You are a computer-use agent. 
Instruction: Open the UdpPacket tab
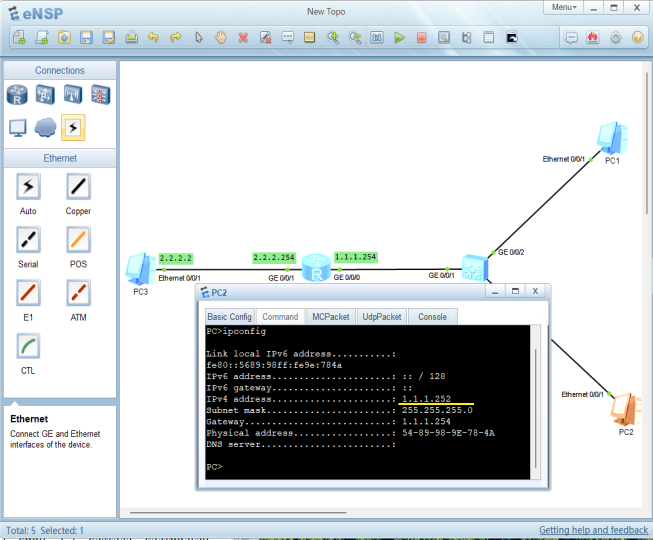pyautogui.click(x=381, y=317)
